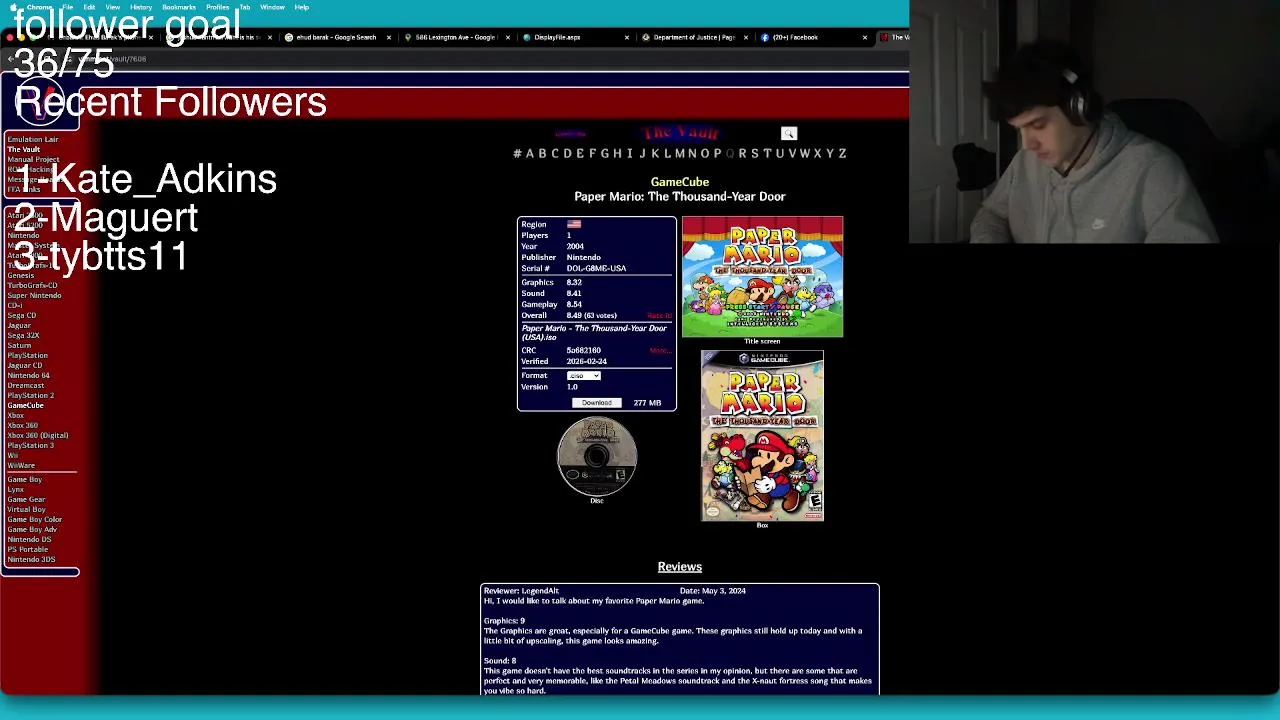
Task: Open the Disc image thumbnail
Action: [x=597, y=456]
